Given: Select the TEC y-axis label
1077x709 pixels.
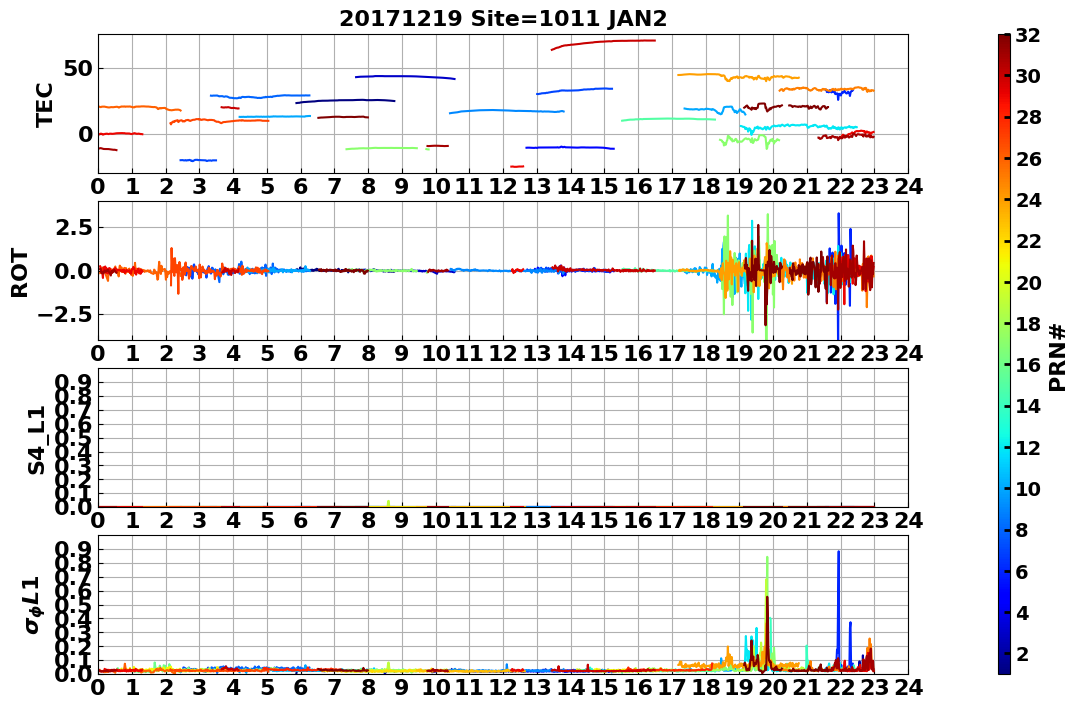Looking at the screenshot, I should [45, 104].
